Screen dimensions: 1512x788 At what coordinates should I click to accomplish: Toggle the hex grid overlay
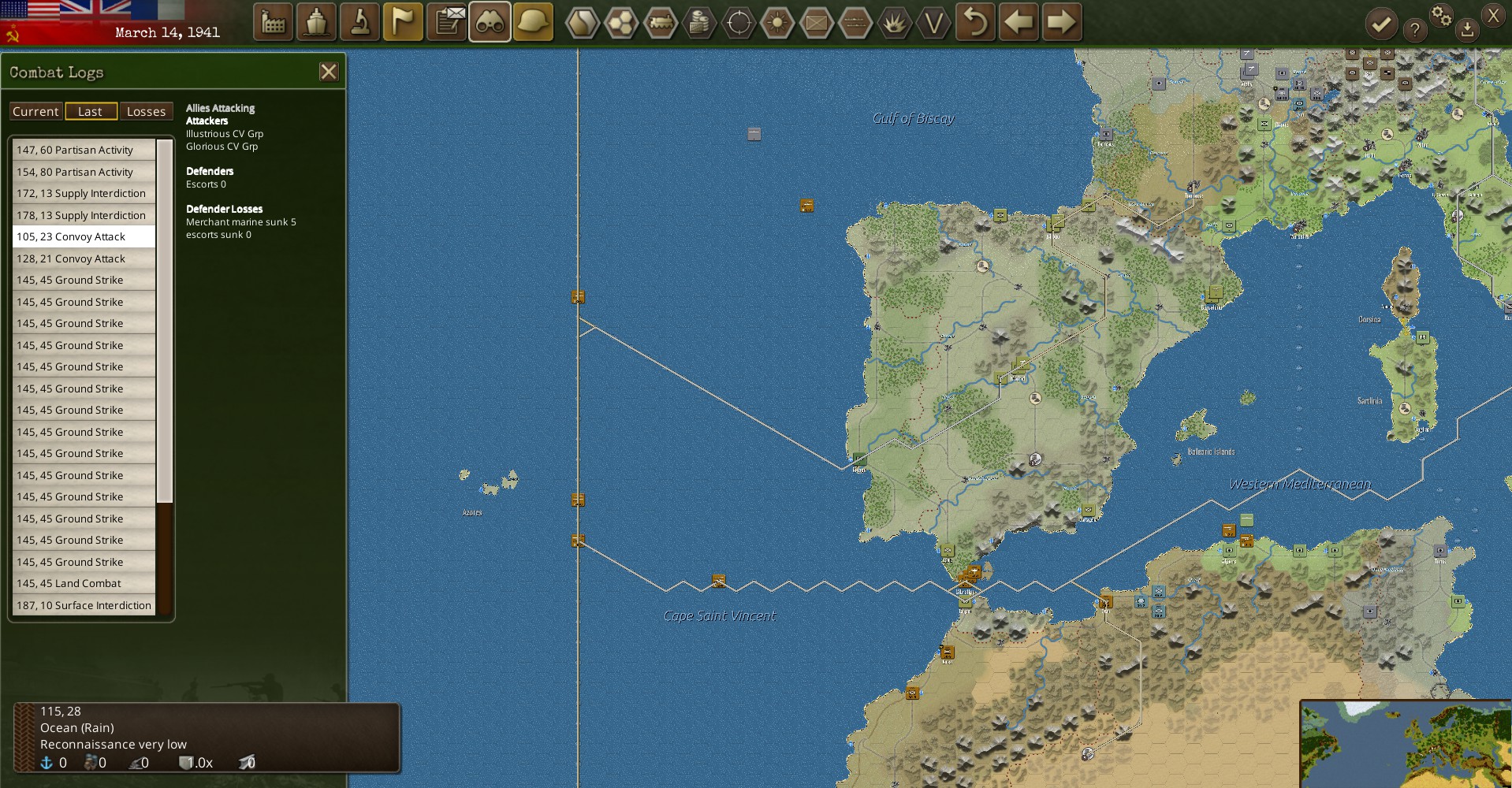pos(621,22)
